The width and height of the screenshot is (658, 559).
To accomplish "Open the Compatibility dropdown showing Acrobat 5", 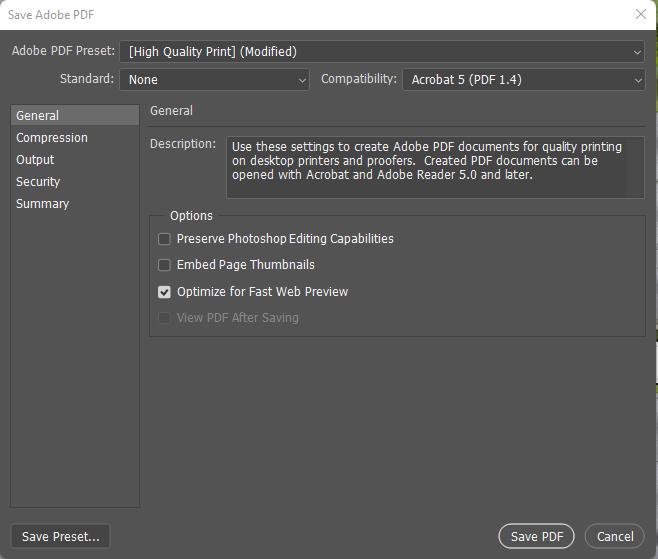I will 523,80.
